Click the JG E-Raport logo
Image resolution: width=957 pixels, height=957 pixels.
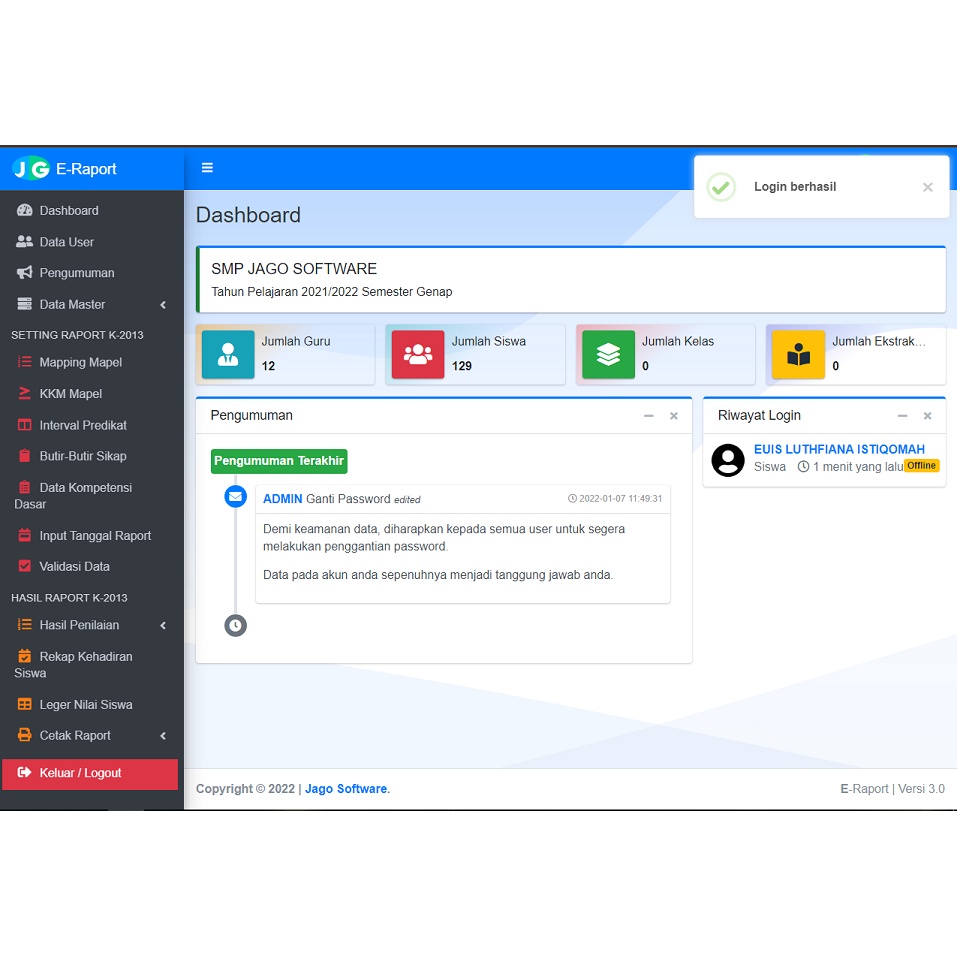[31, 168]
